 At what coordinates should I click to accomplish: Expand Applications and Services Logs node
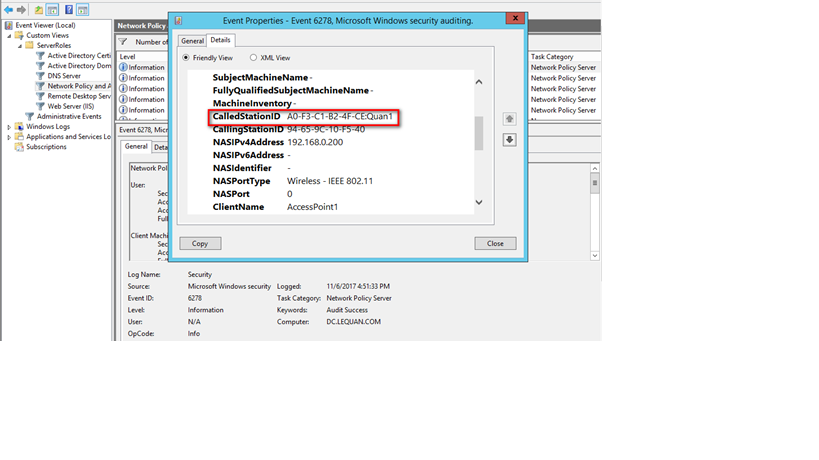(x=9, y=137)
